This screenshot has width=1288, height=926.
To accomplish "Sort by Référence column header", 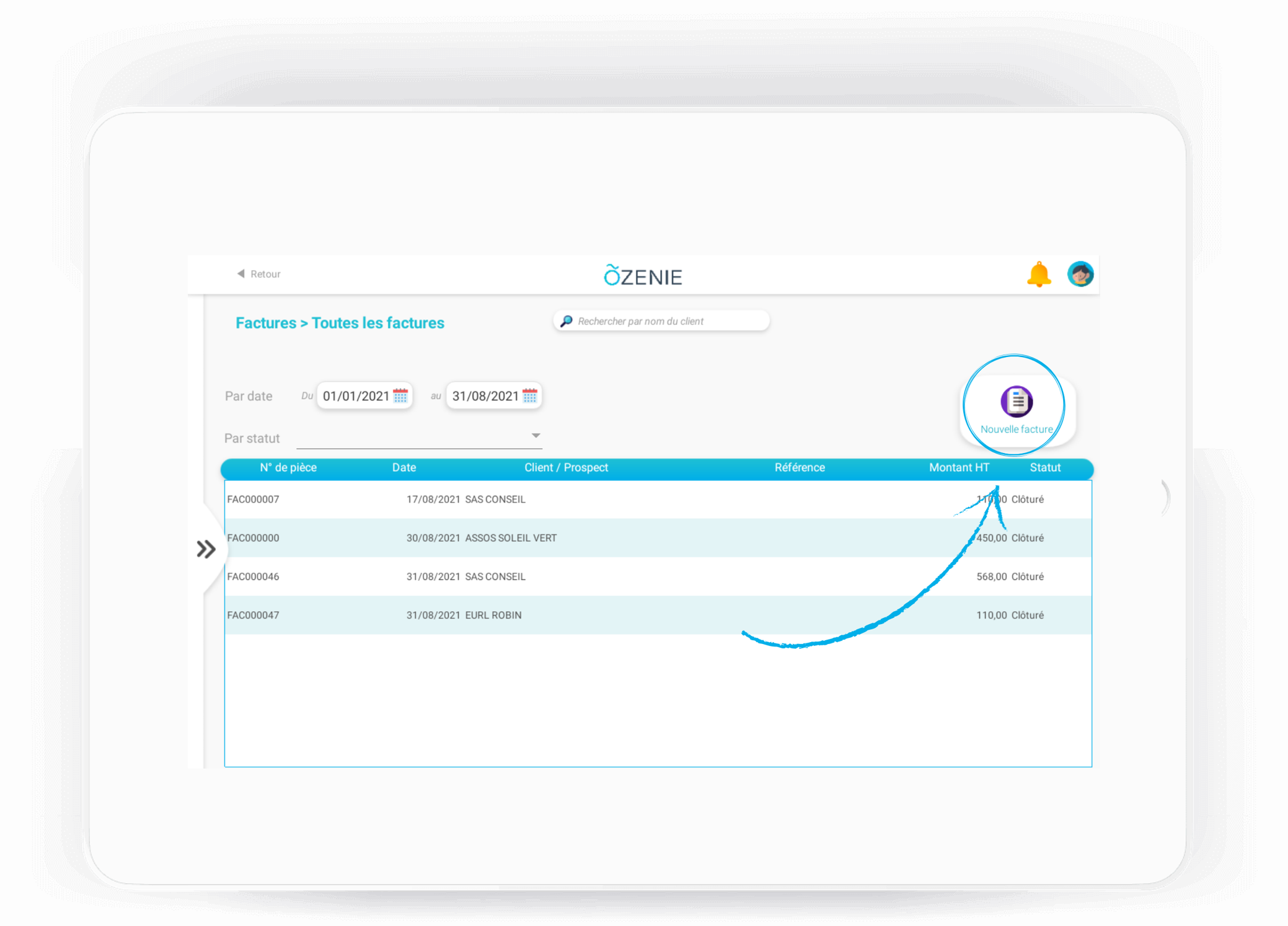I will point(800,468).
